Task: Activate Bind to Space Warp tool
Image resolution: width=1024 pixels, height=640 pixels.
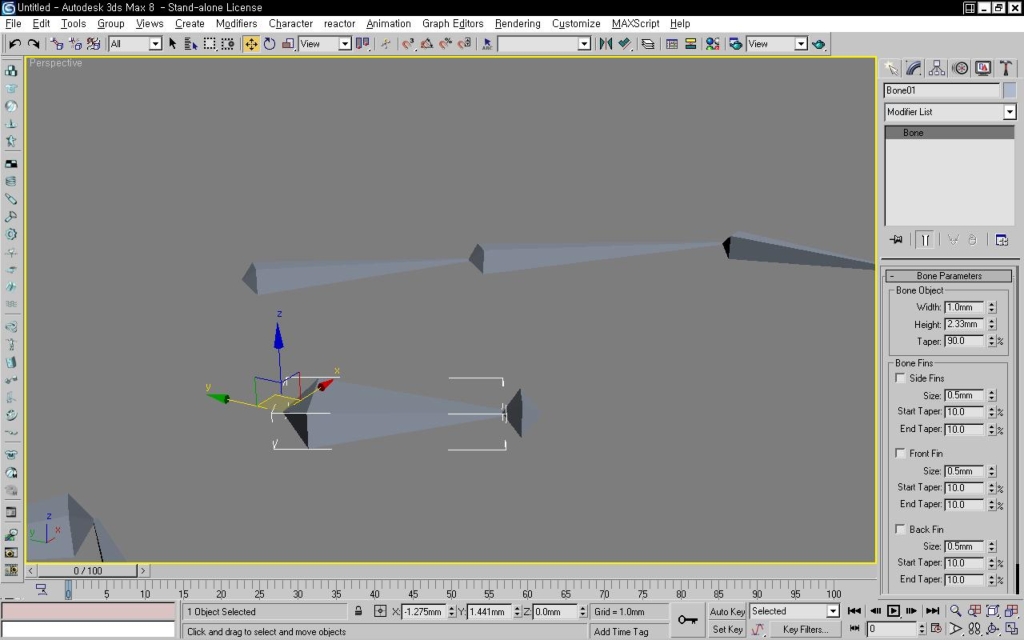Action: (x=93, y=44)
